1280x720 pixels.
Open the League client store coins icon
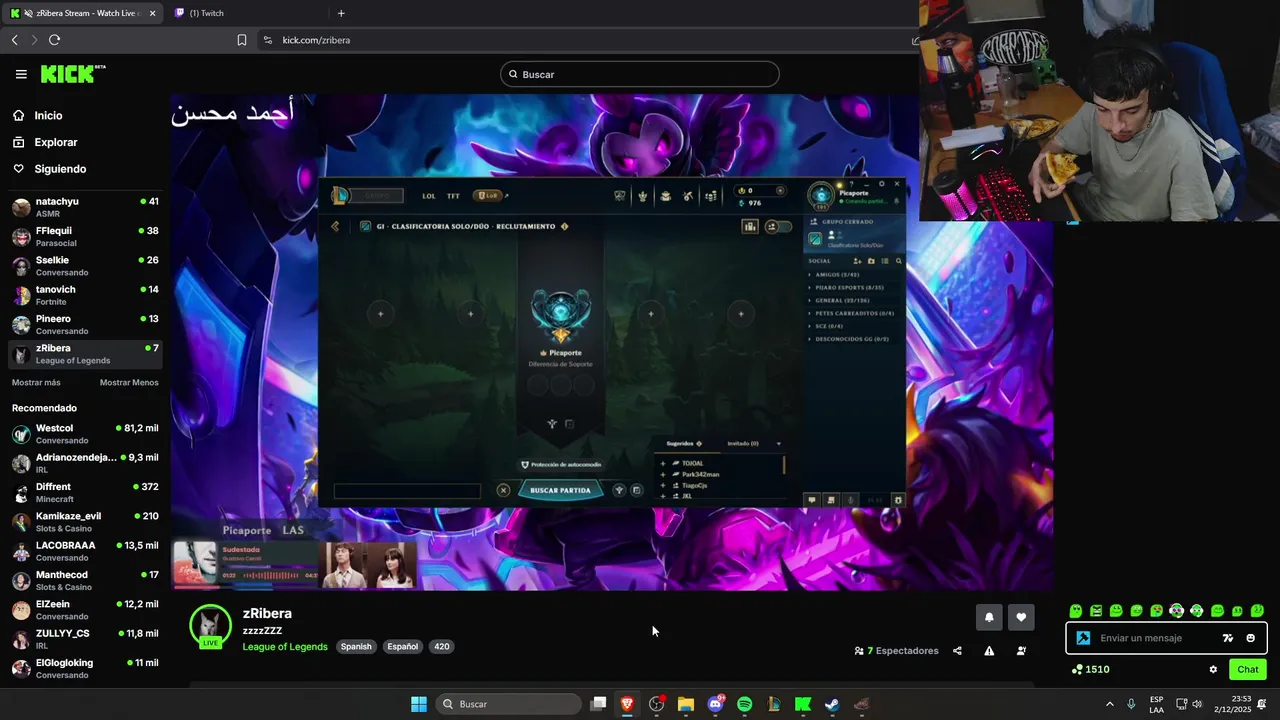coord(711,196)
